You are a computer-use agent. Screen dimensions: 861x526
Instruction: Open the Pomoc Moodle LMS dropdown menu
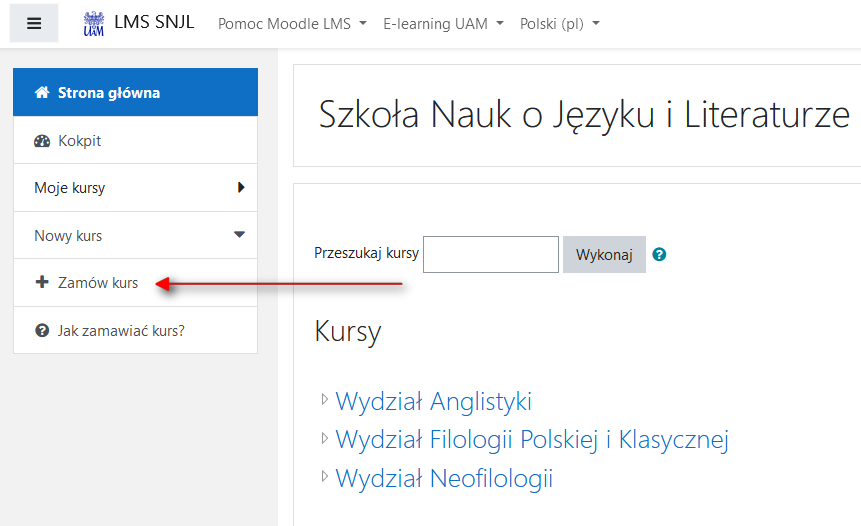pos(292,24)
